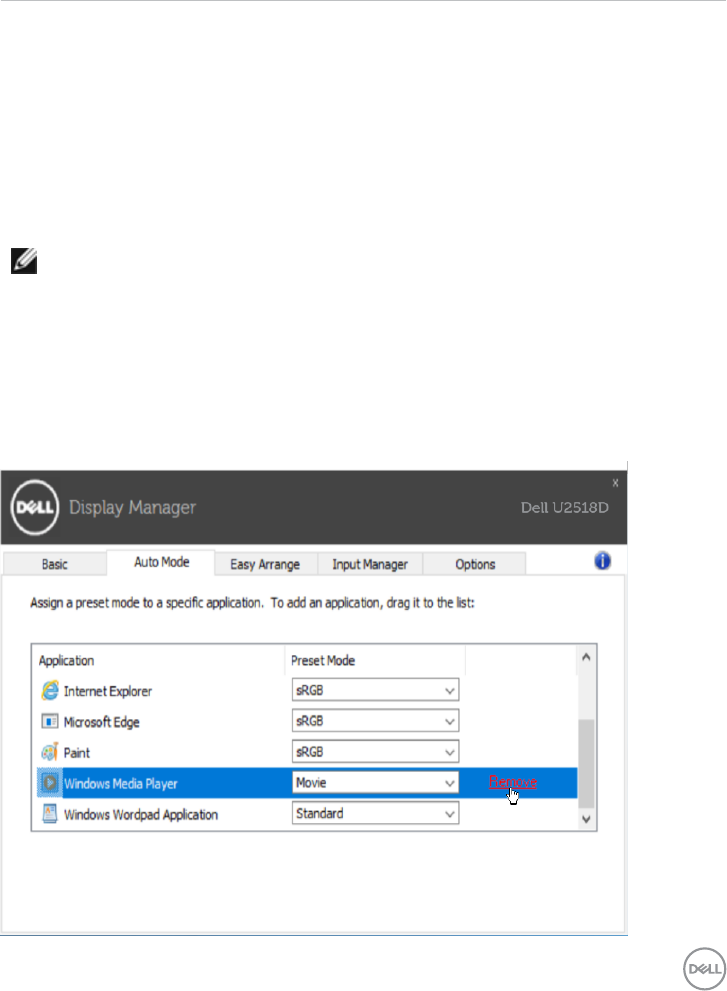Close the Display Manager window
The image size is (727, 991).
click(x=615, y=483)
